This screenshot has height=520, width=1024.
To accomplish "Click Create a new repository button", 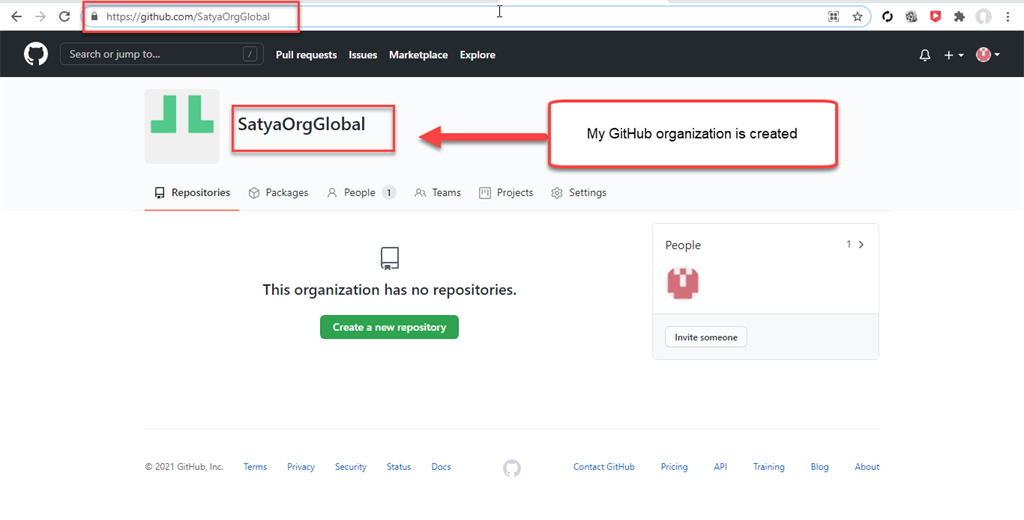I will tap(389, 327).
